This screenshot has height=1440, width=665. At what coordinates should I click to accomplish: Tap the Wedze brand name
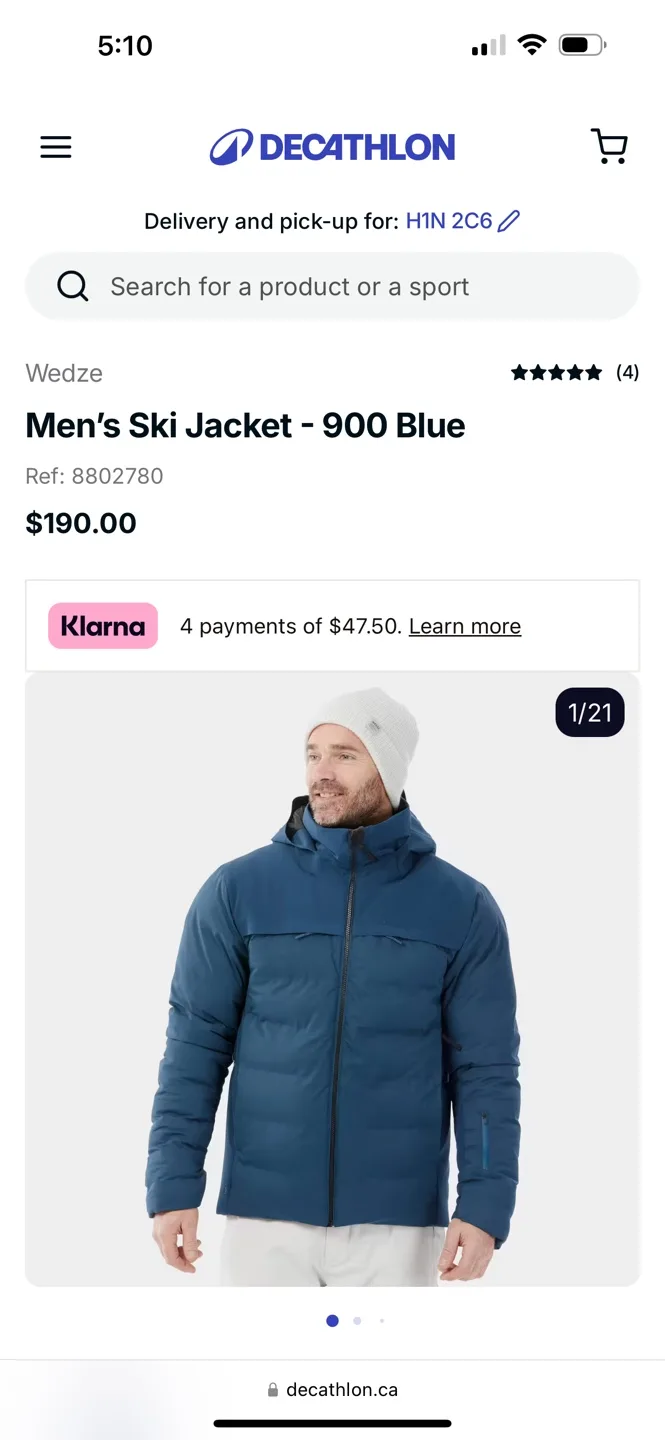[x=64, y=373]
